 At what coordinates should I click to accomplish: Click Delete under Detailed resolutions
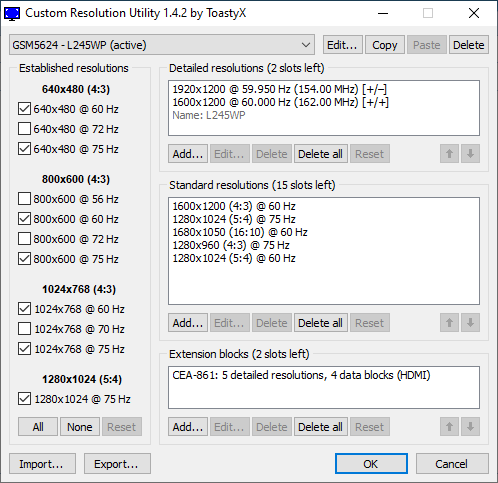click(272, 154)
